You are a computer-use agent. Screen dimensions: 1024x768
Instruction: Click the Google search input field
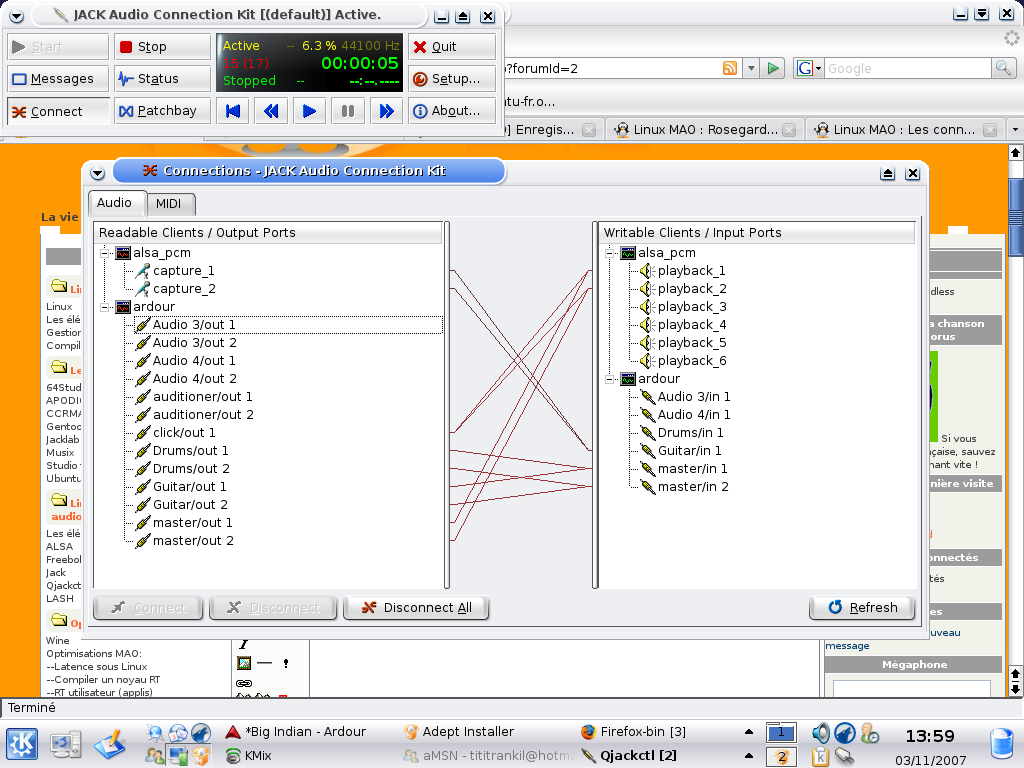tap(906, 68)
